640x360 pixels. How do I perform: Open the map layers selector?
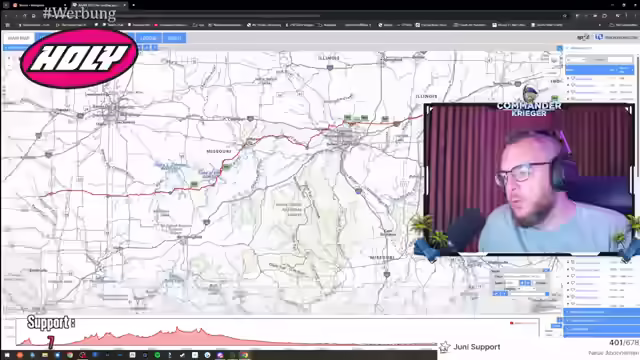pyautogui.click(x=554, y=60)
